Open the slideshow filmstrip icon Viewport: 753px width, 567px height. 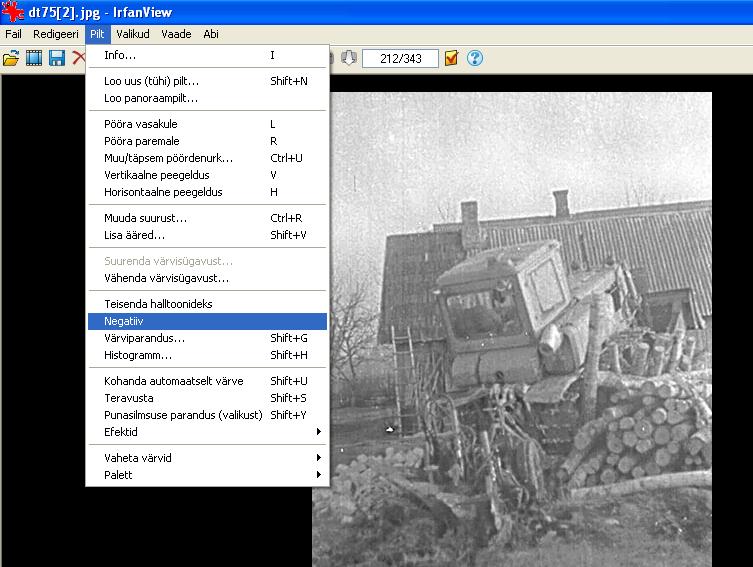pos(34,58)
